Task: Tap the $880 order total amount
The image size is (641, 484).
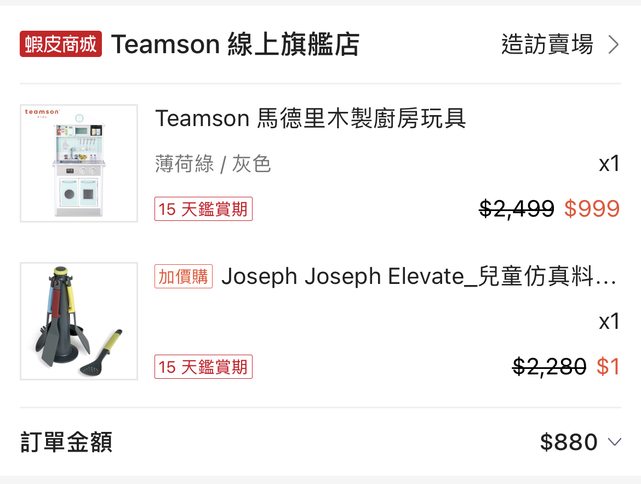Action: (568, 442)
